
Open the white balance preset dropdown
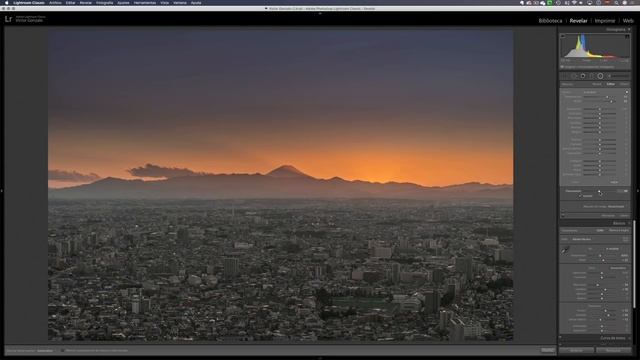(613, 249)
